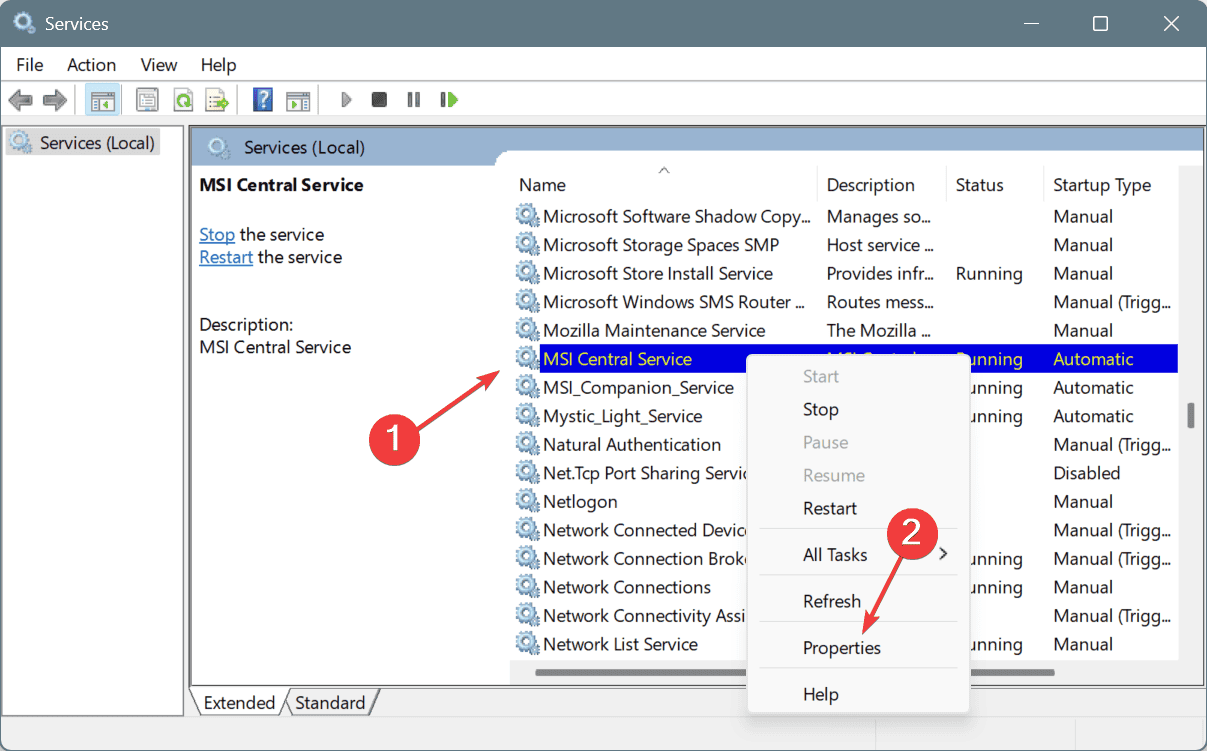Select the Natural Authentication service name

coord(632,444)
